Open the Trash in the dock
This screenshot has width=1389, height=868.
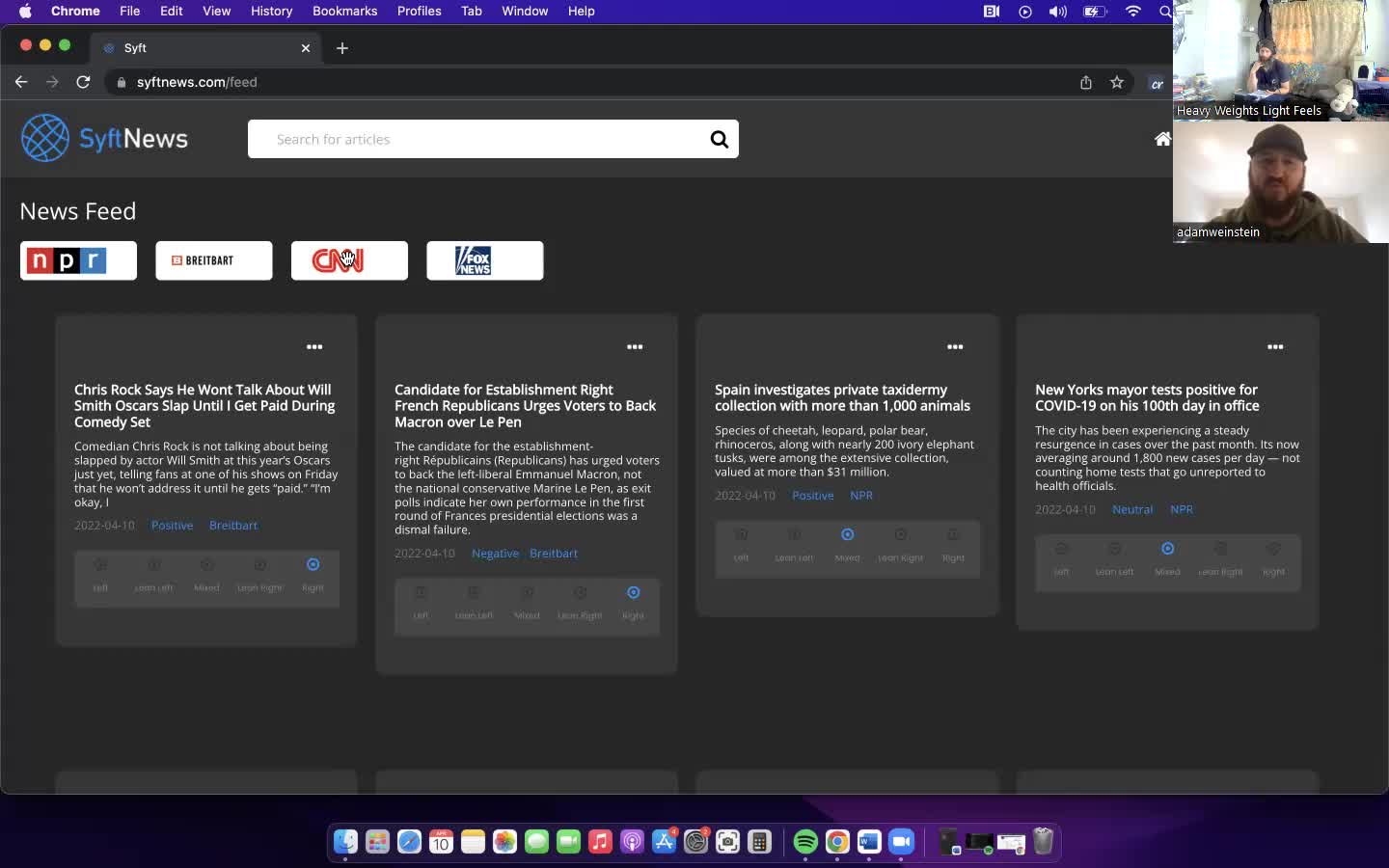pos(1043,842)
